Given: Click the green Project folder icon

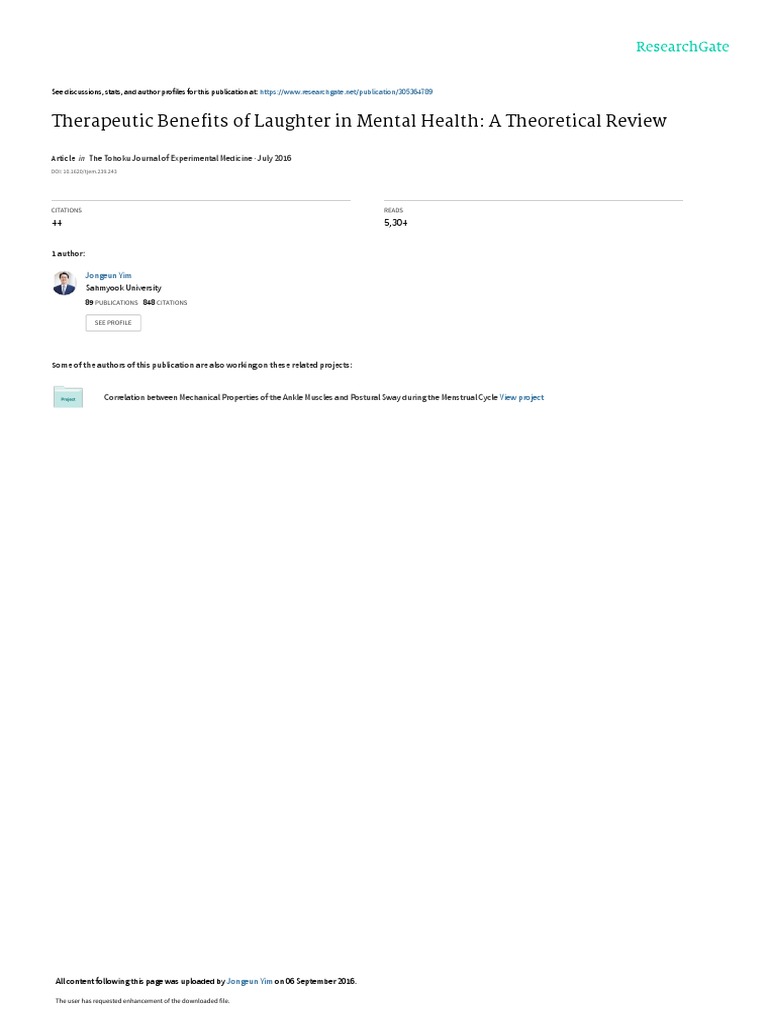Looking at the screenshot, I should [x=68, y=397].
